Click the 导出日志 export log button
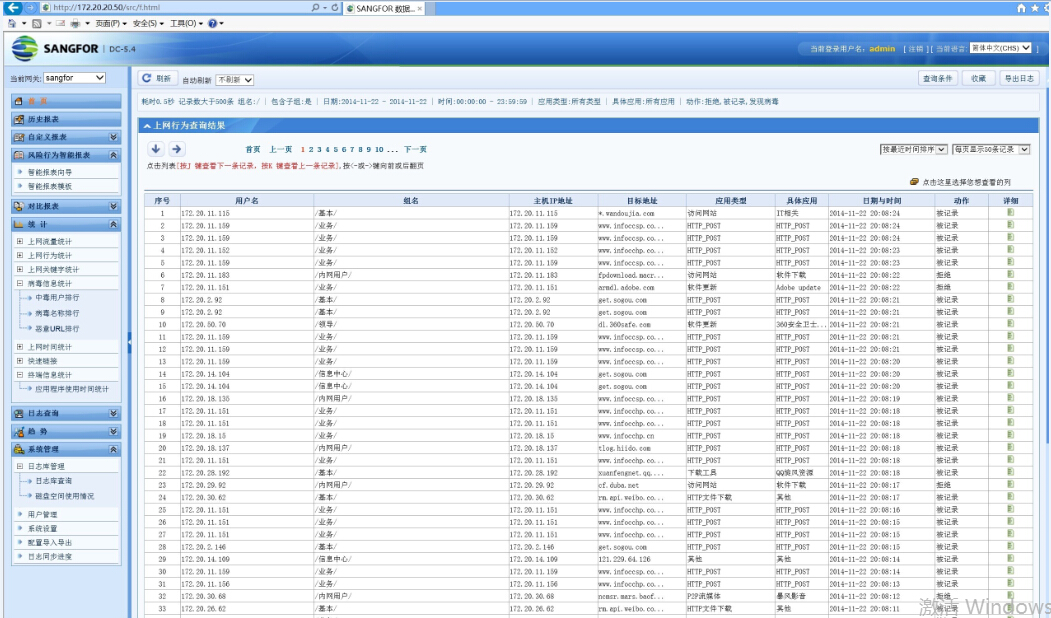 [x=1019, y=78]
